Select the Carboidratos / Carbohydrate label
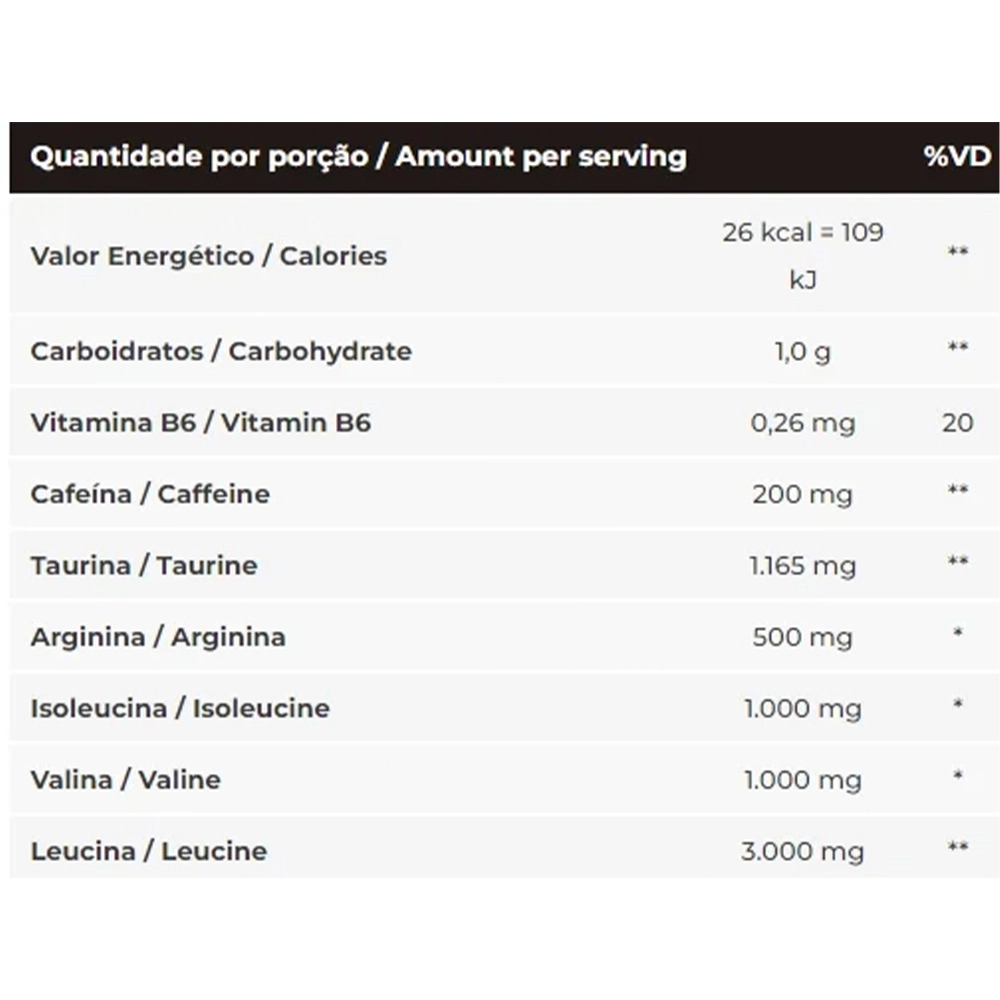Viewport: 1000px width, 1000px height. (x=221, y=351)
